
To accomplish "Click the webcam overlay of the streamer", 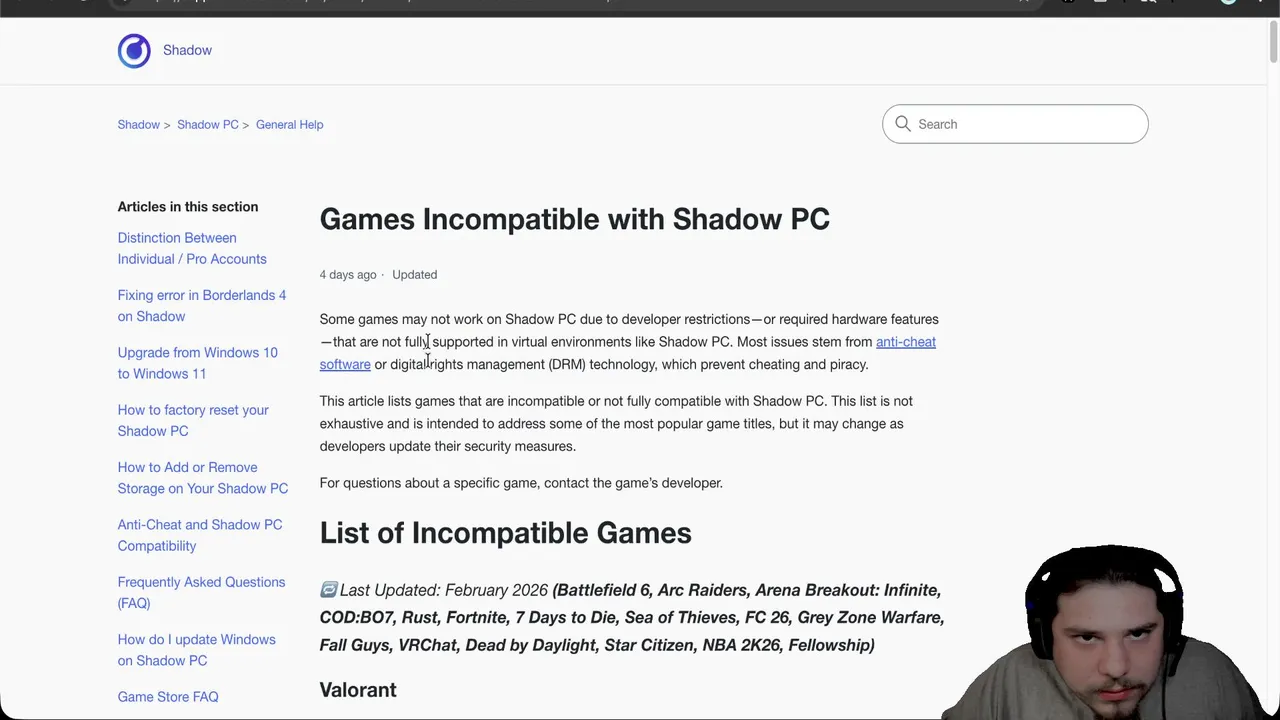I will tap(1110, 632).
